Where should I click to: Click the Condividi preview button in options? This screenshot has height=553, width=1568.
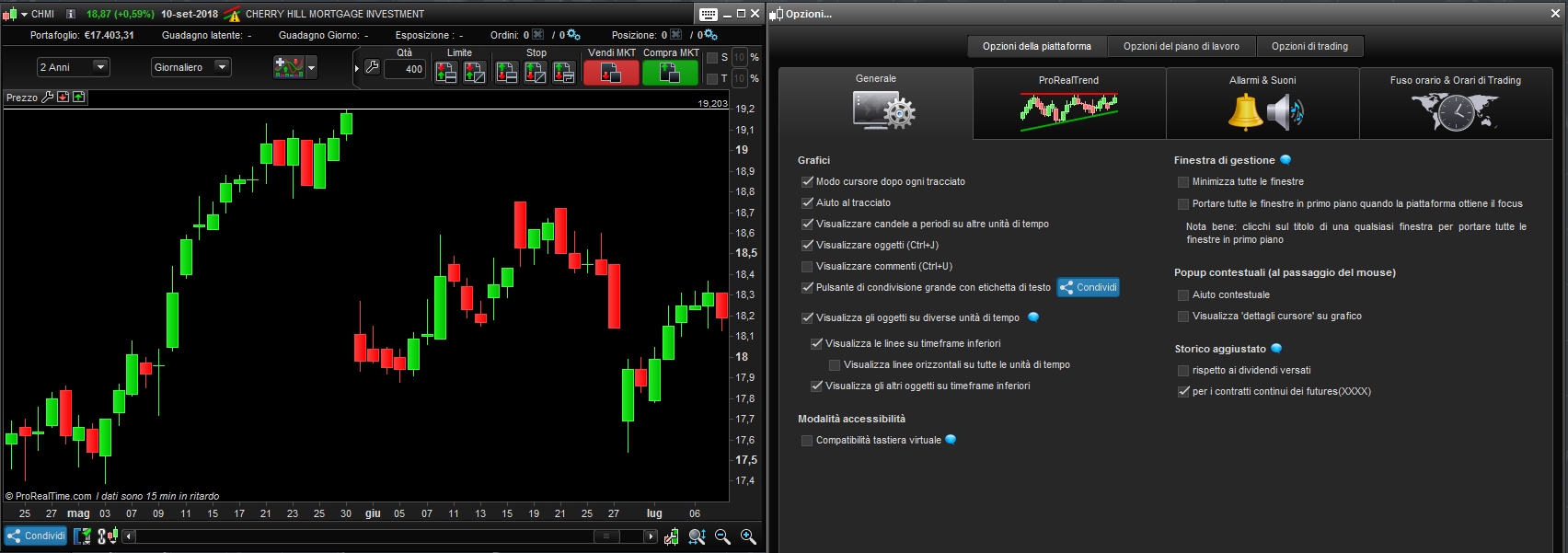[1088, 287]
